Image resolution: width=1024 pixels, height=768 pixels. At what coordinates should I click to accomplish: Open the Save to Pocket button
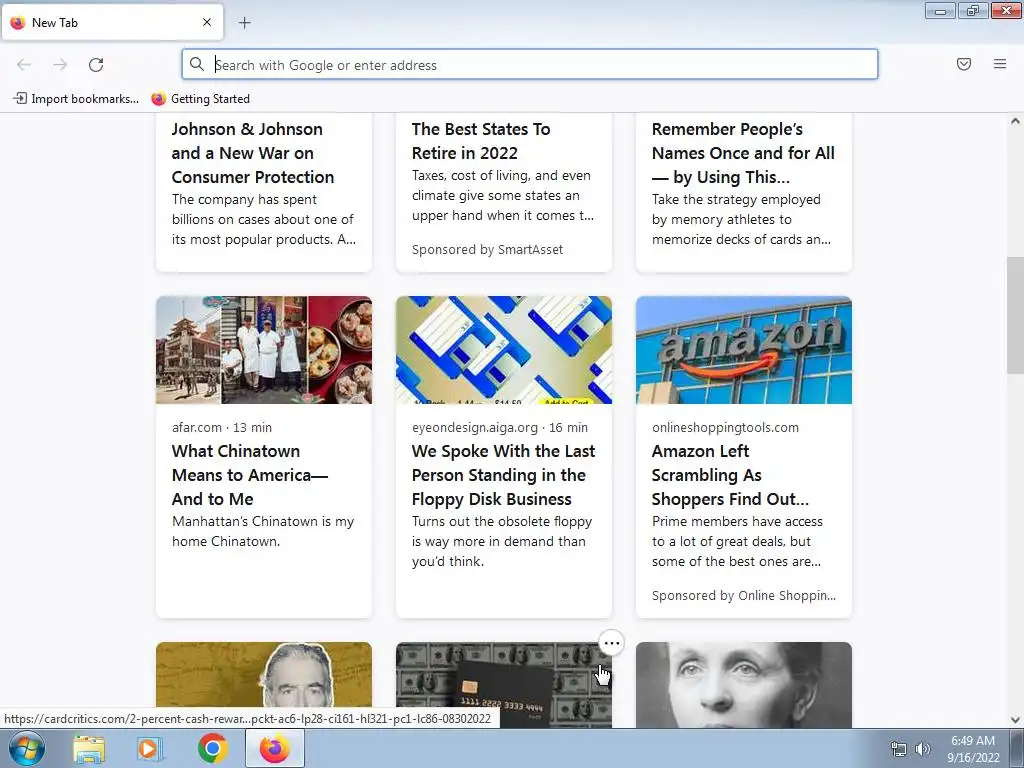click(x=964, y=64)
